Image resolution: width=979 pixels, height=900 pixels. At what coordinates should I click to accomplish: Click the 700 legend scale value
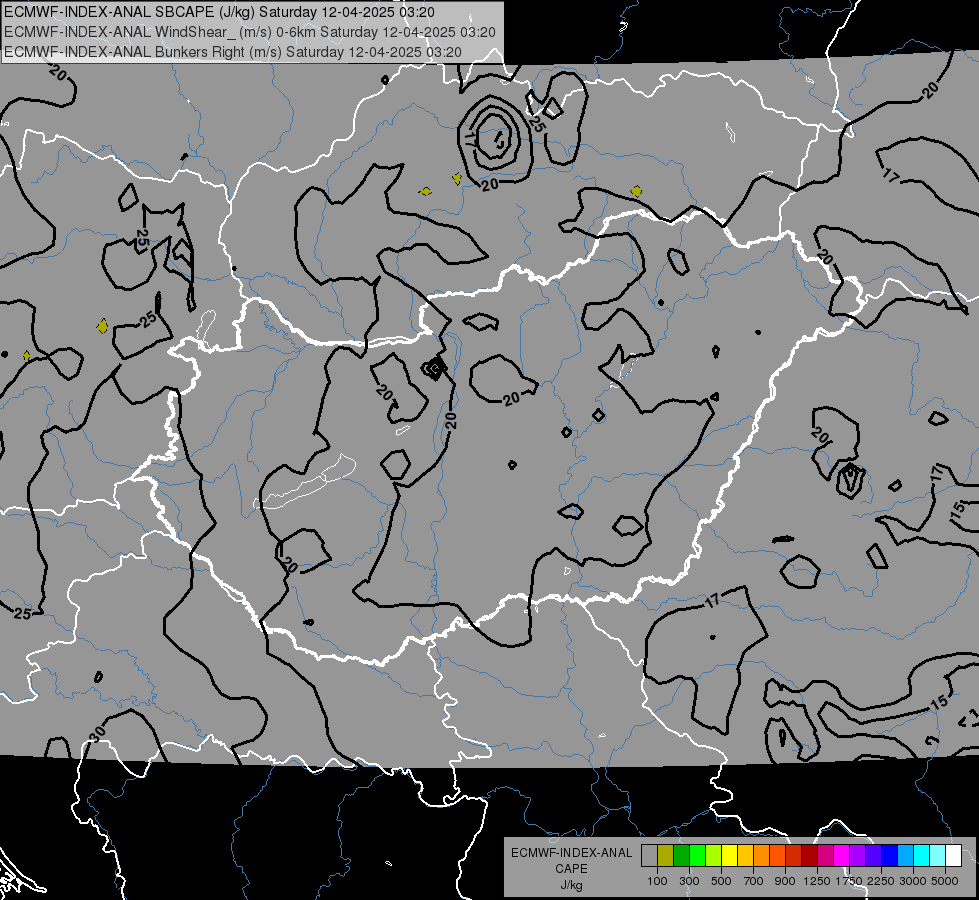(754, 881)
